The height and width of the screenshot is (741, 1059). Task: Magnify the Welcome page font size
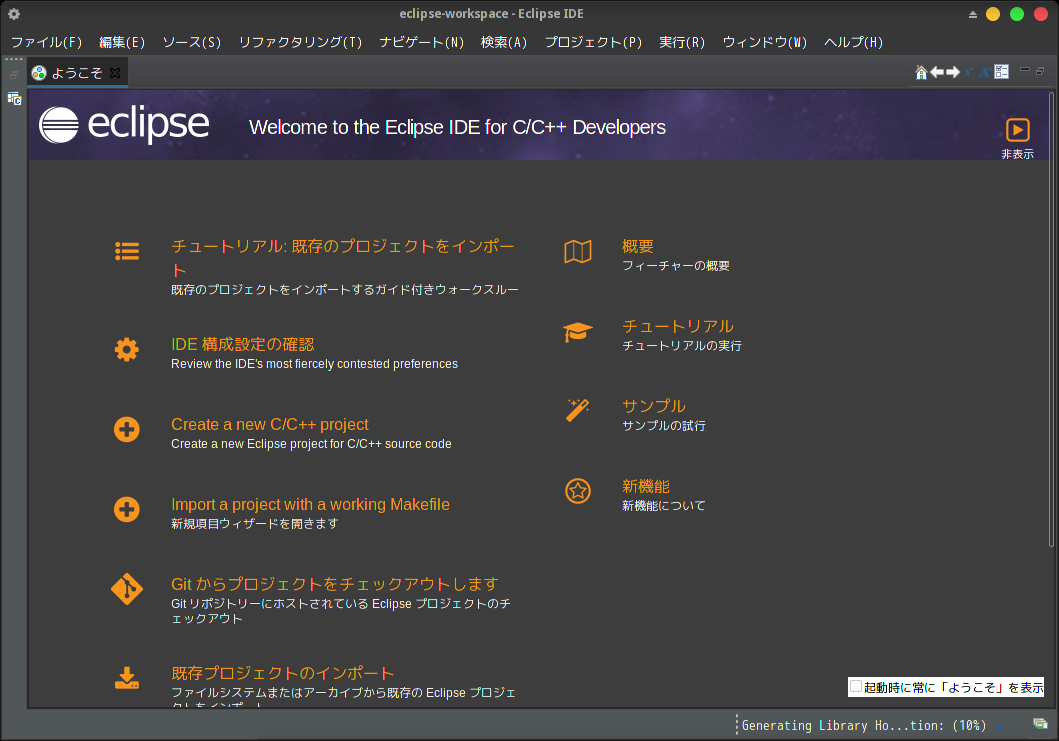coord(985,72)
